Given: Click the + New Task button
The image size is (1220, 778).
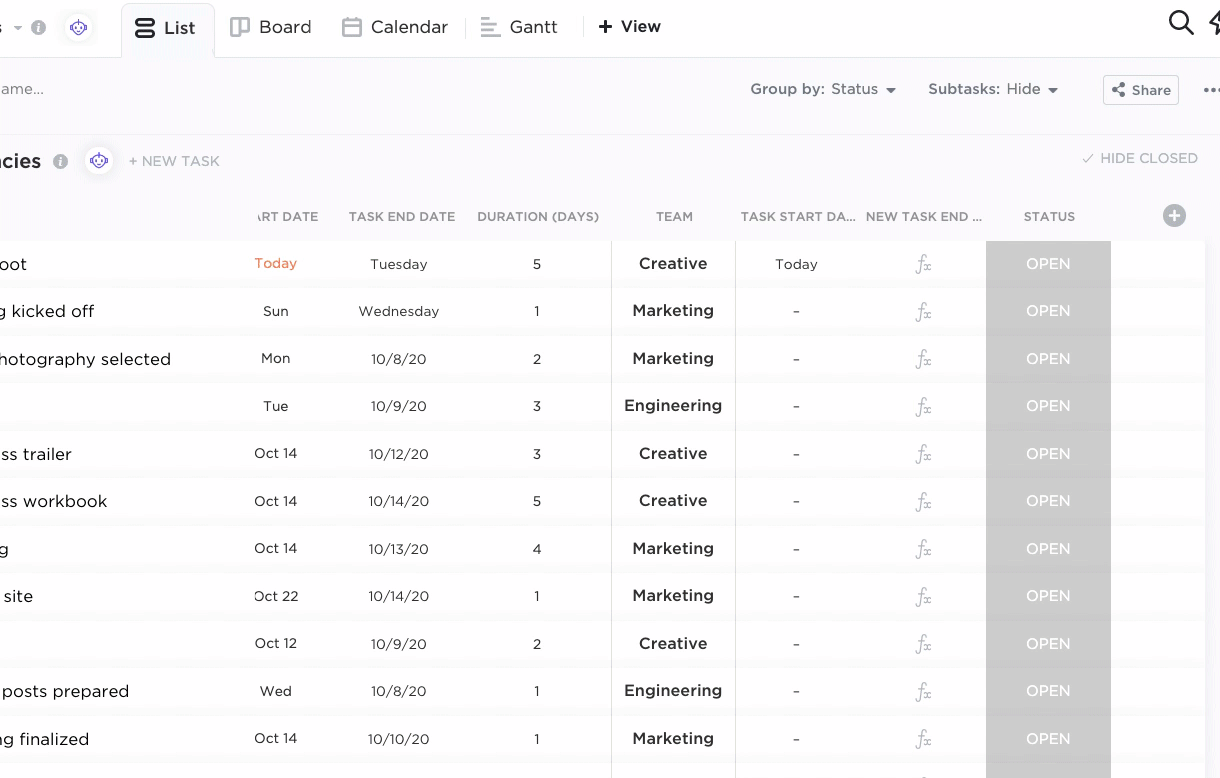Looking at the screenshot, I should (x=174, y=161).
